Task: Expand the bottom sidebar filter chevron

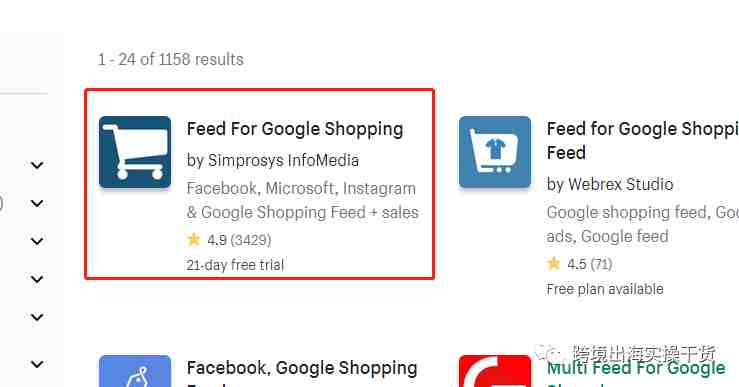Action: [x=37, y=364]
